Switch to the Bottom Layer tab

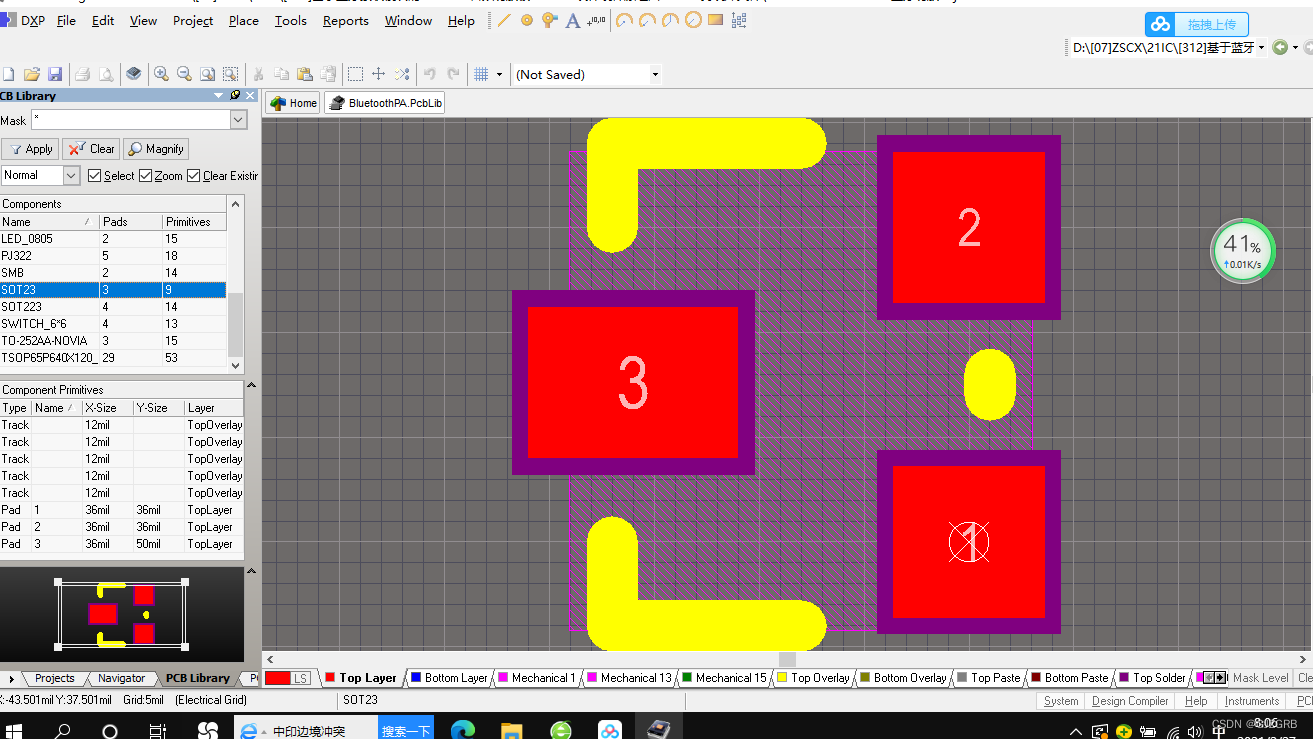(x=448, y=677)
